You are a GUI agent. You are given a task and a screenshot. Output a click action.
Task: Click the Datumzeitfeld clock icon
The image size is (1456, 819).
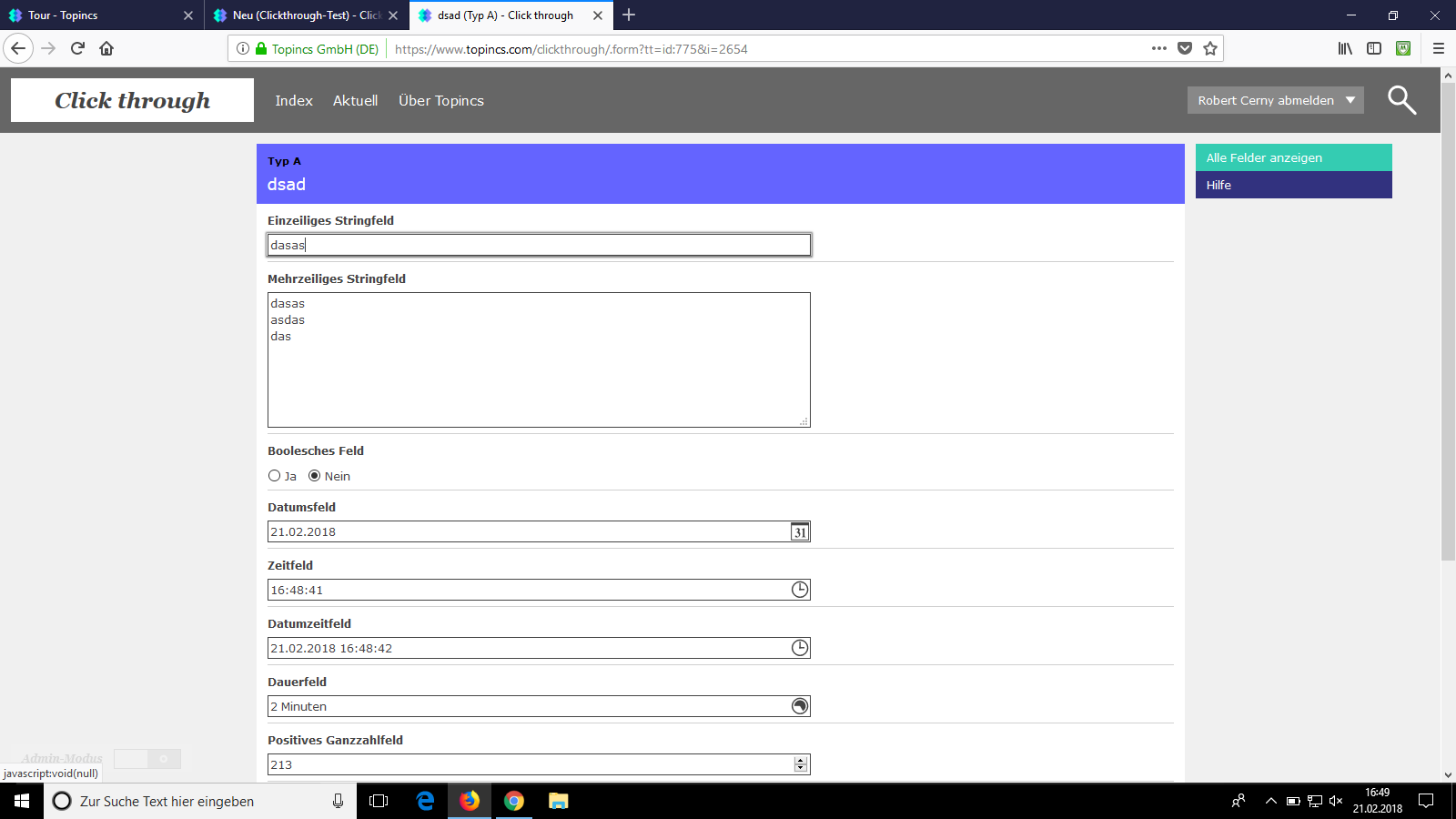[x=799, y=648]
